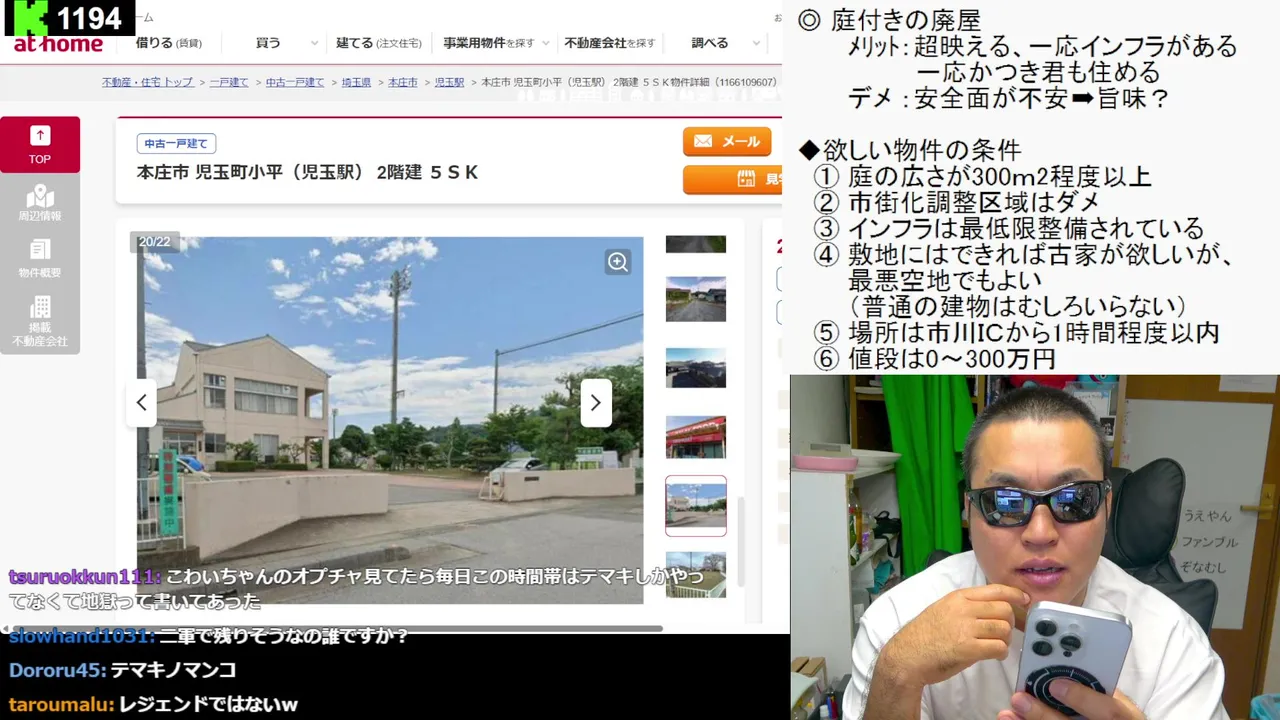The height and width of the screenshot is (720, 1280).
Task: Follow the 埼玉県 breadcrumb link
Action: point(356,82)
